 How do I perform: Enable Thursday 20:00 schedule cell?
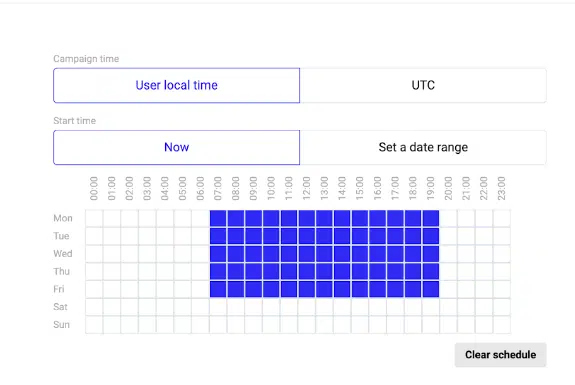coord(448,271)
